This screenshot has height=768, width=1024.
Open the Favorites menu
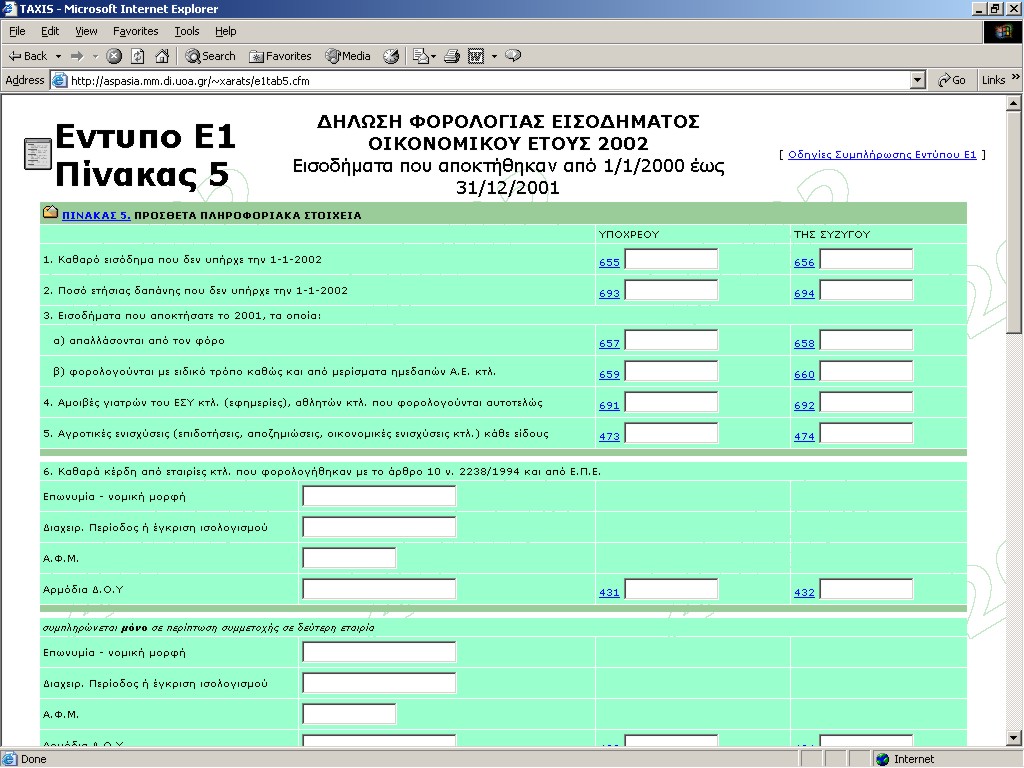point(136,31)
